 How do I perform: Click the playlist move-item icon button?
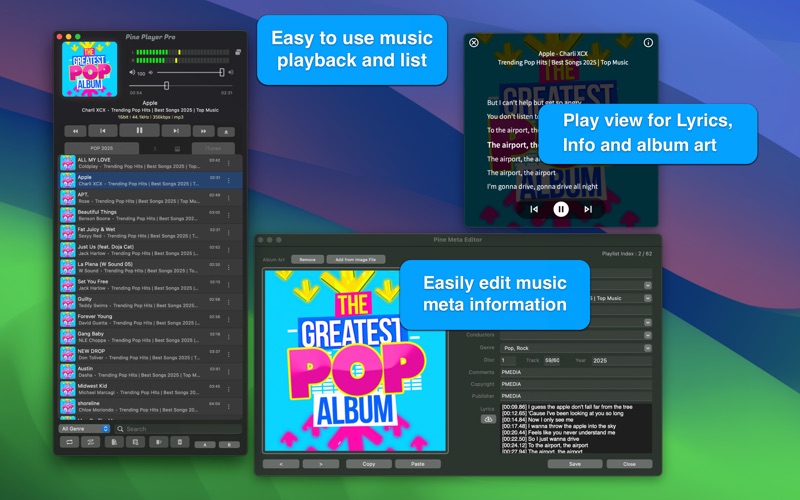click(159, 442)
